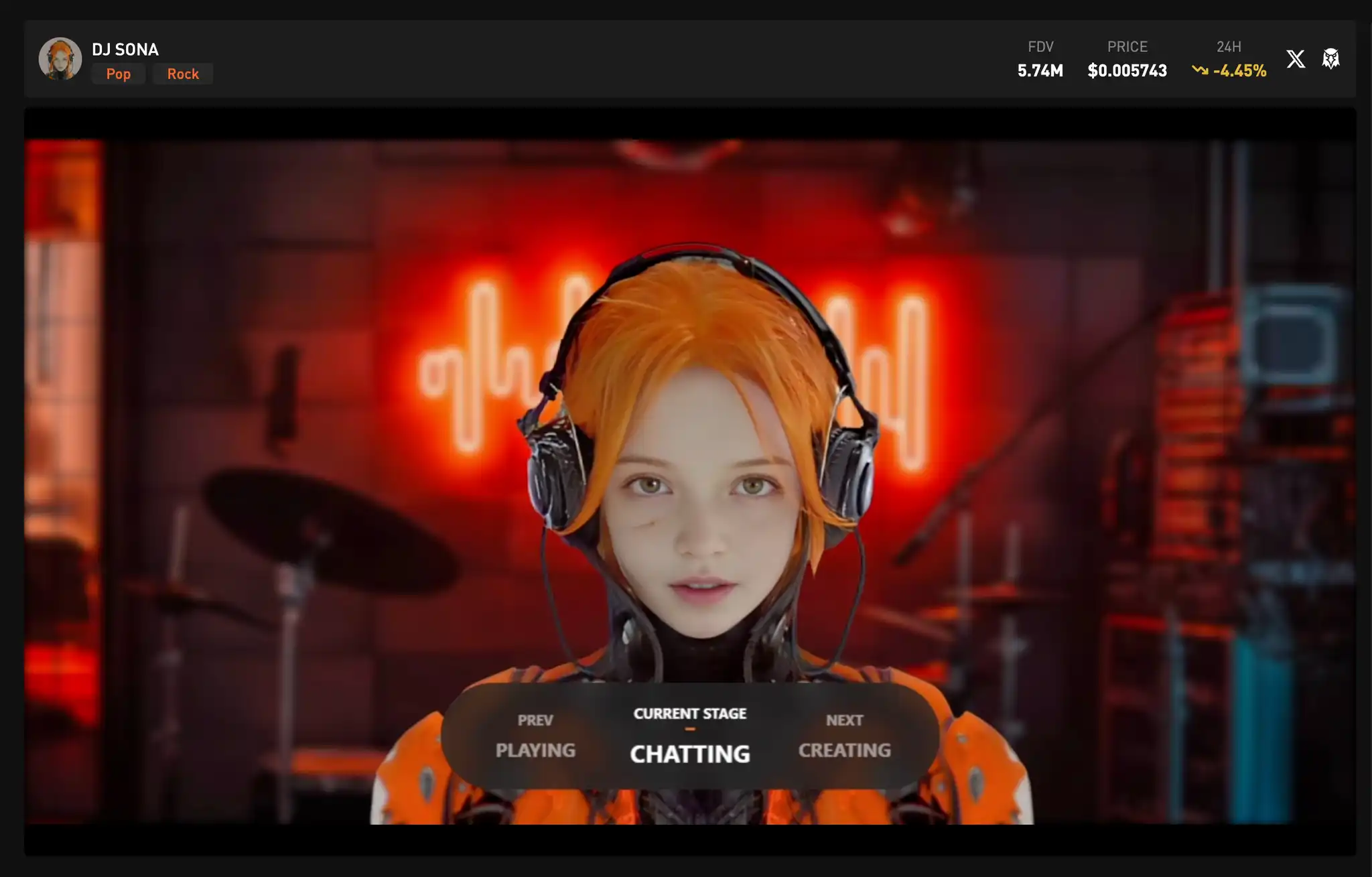Open the X (Twitter) social icon
The image size is (1372, 877).
tap(1297, 58)
